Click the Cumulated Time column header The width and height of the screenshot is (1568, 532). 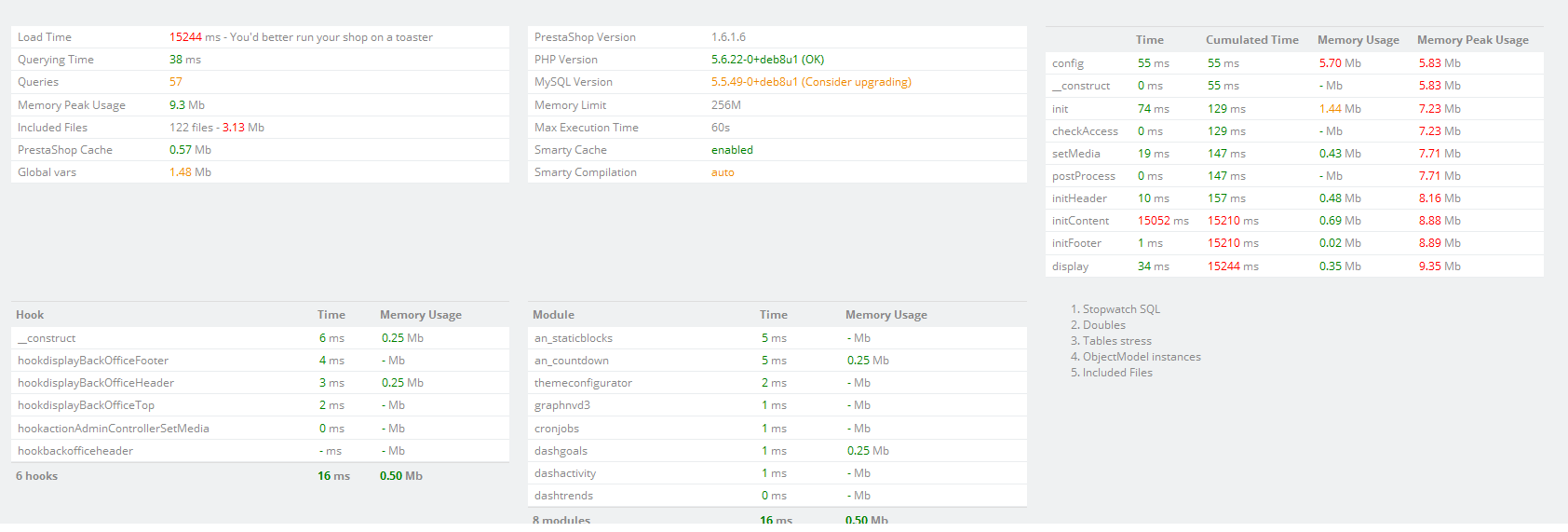point(1251,40)
